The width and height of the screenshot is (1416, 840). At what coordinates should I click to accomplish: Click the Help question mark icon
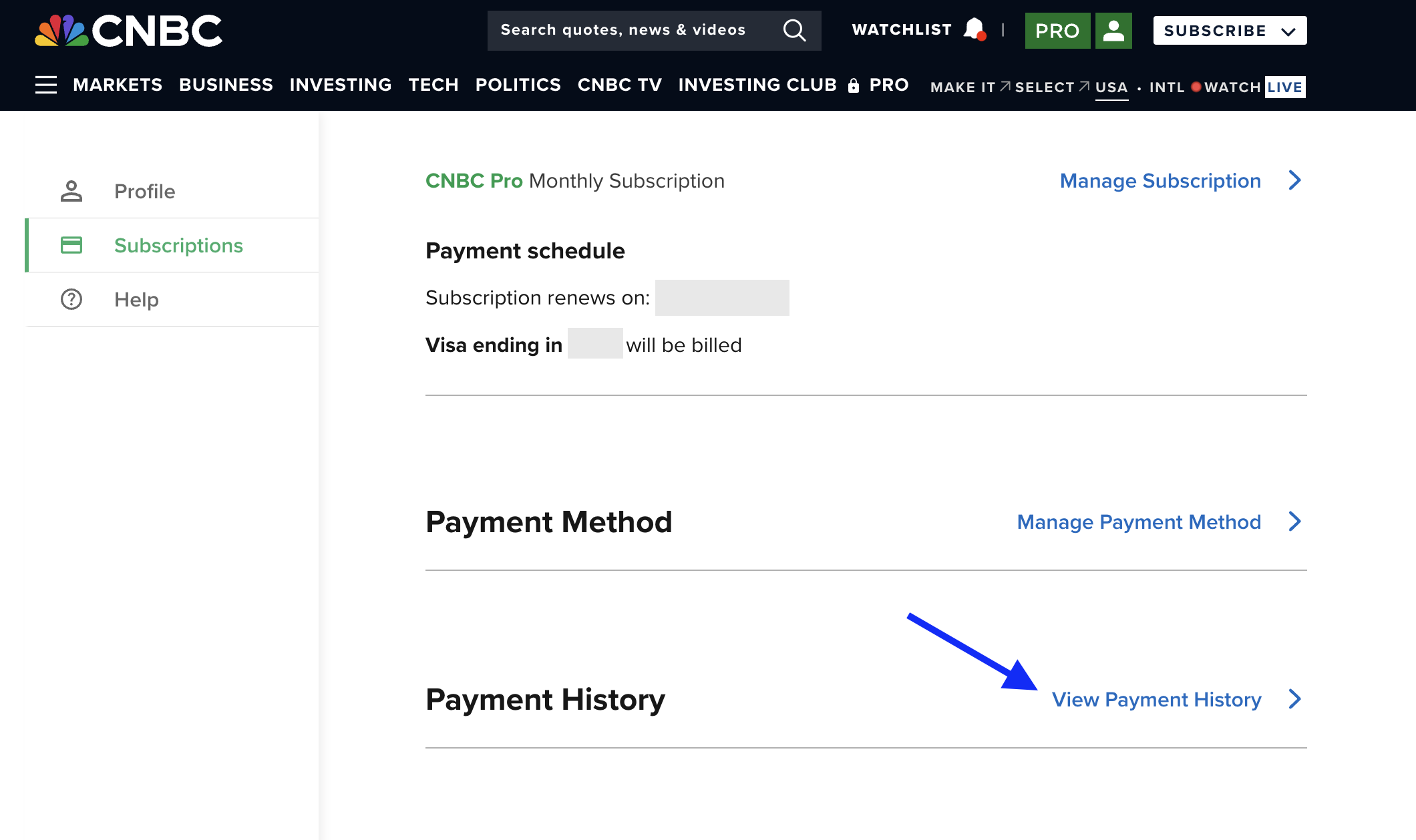(71, 299)
